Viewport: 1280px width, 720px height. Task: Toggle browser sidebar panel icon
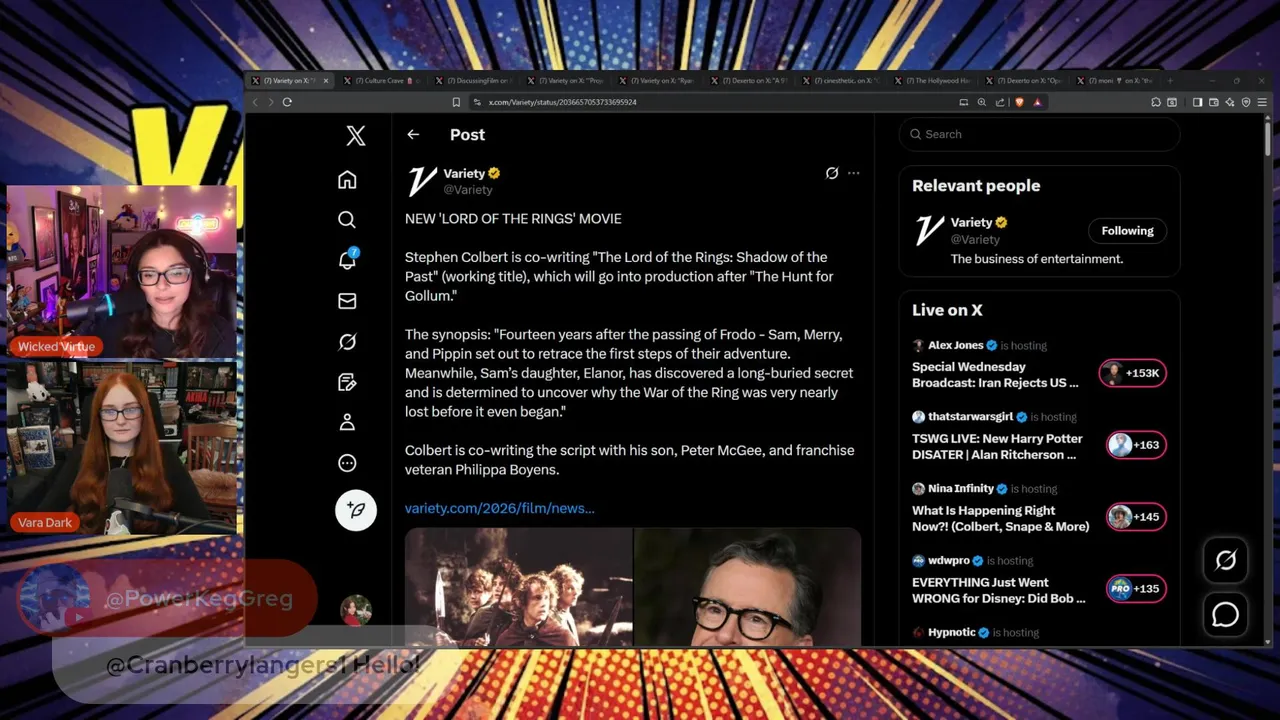pyautogui.click(x=1198, y=102)
